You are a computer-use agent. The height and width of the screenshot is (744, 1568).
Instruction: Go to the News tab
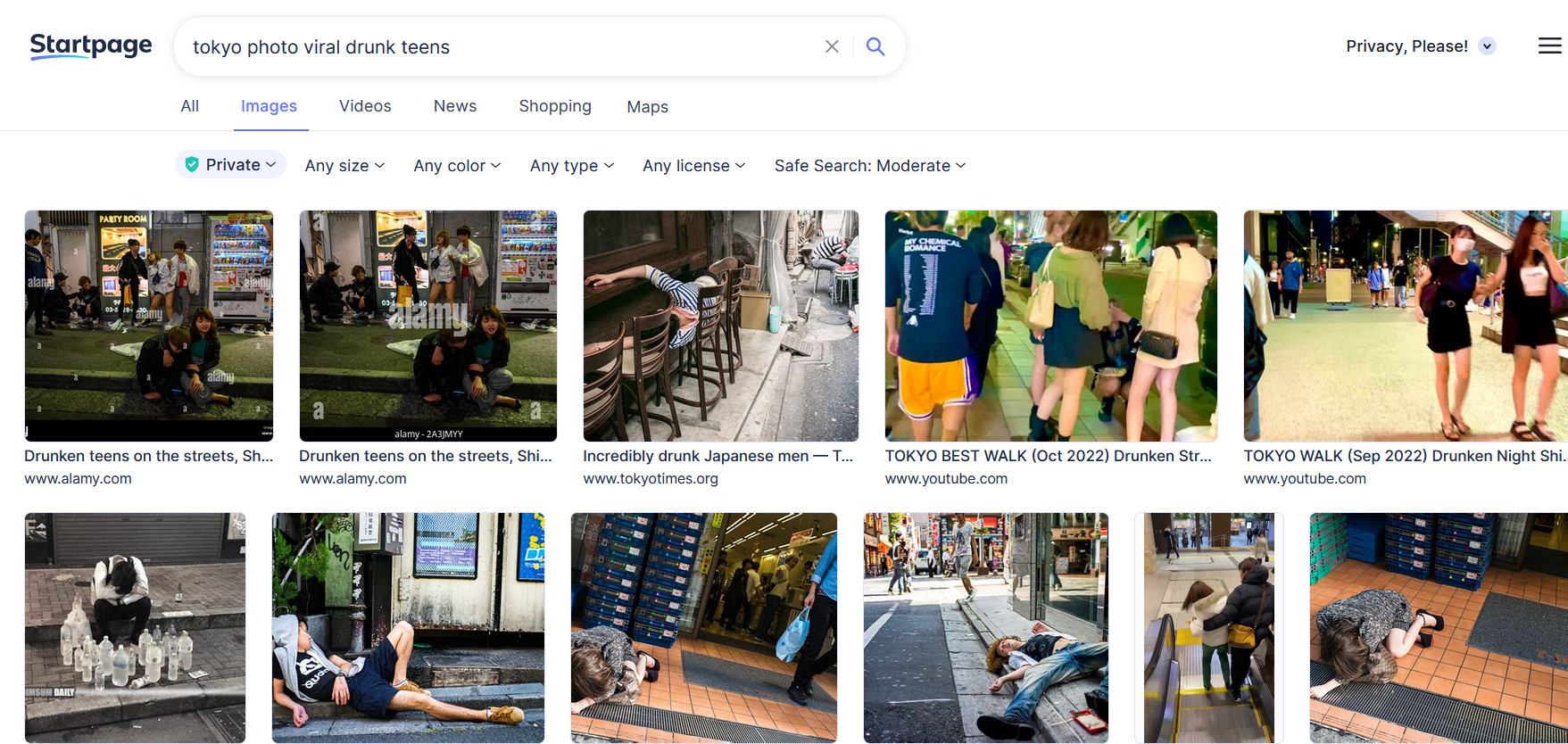[455, 106]
